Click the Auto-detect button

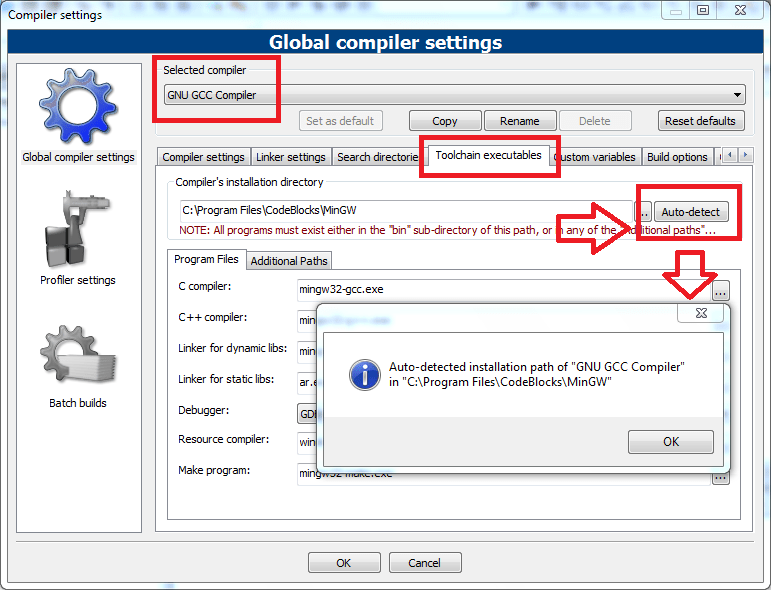click(x=691, y=212)
